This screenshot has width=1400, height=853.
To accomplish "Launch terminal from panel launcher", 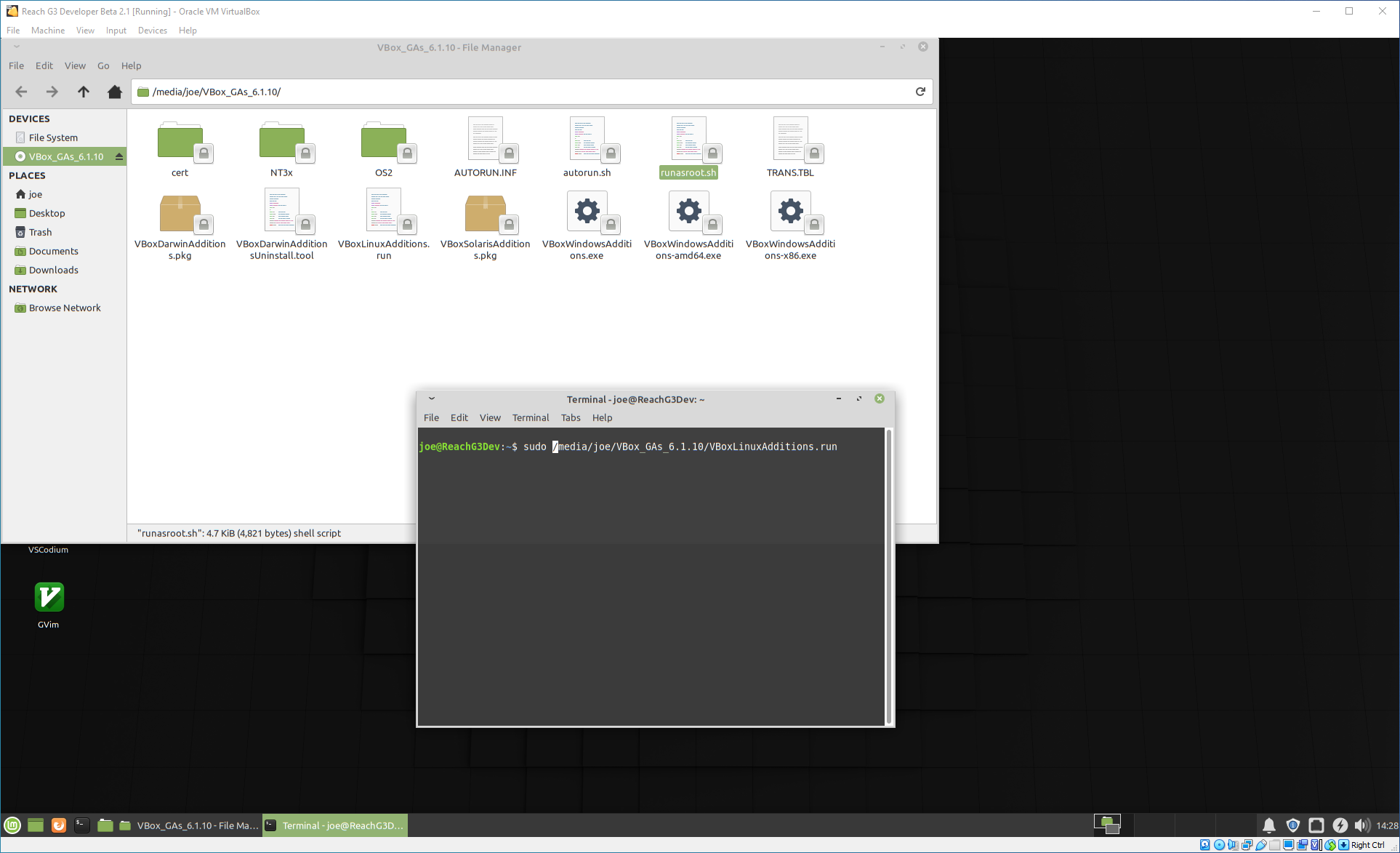I will 82,825.
